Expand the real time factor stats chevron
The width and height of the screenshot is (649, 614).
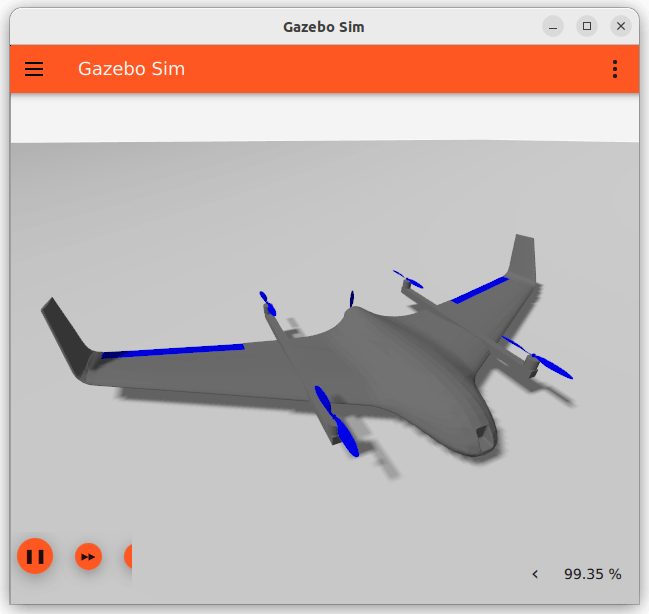535,574
